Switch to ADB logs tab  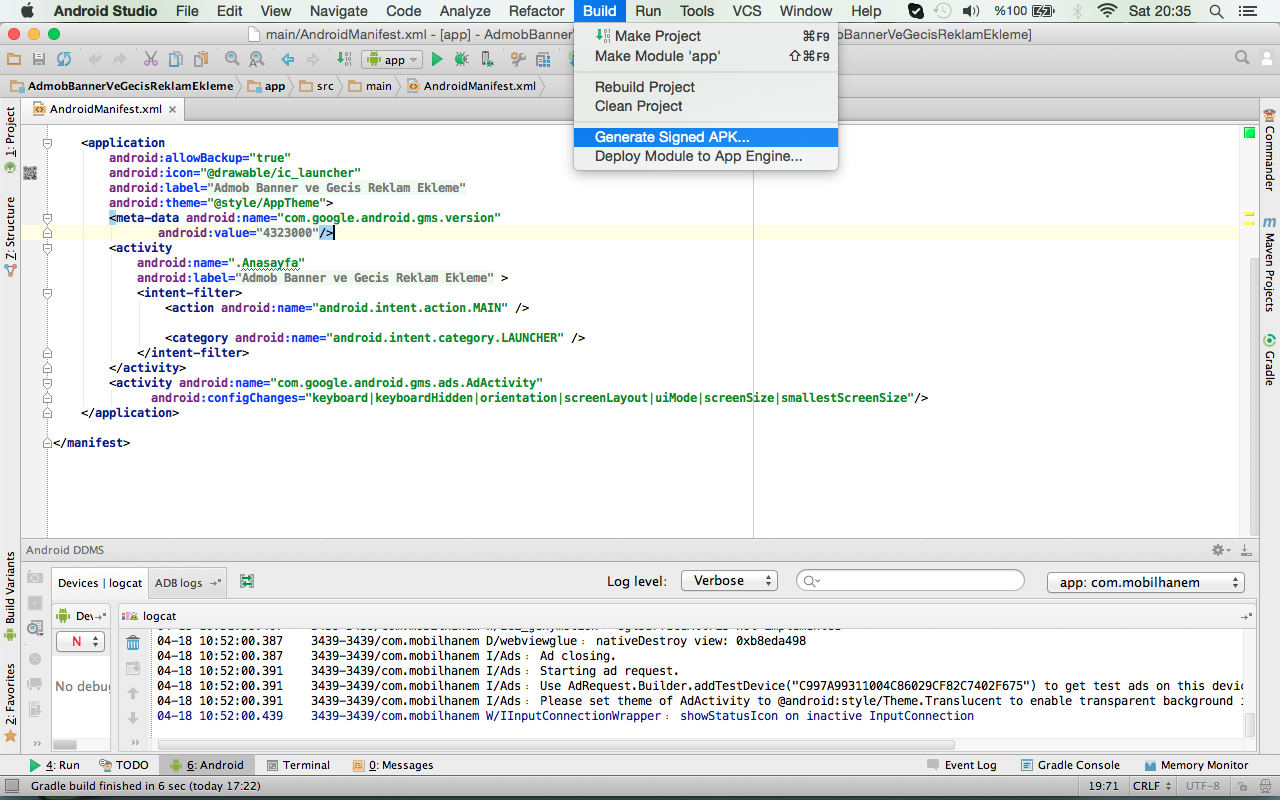tap(187, 582)
